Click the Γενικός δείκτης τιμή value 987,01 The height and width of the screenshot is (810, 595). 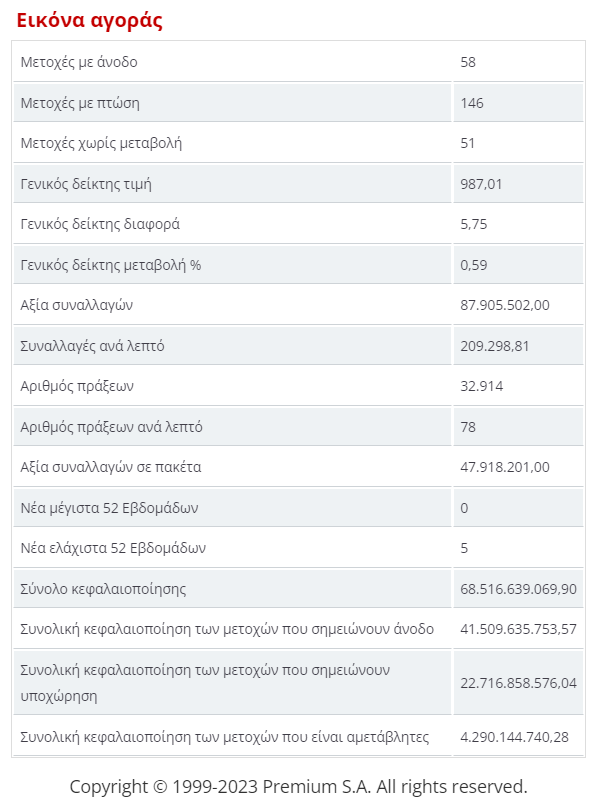(481, 184)
